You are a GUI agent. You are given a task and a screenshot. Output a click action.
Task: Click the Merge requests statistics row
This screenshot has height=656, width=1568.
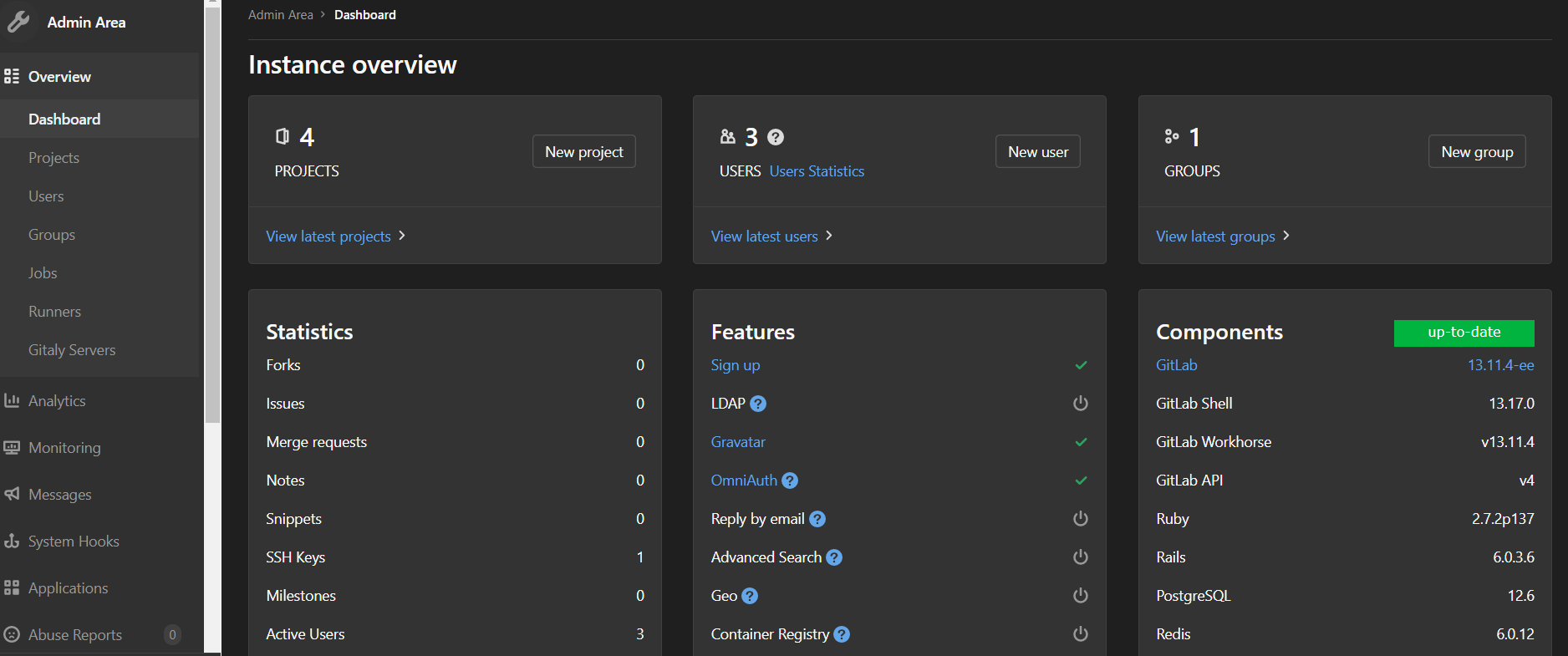[455, 442]
